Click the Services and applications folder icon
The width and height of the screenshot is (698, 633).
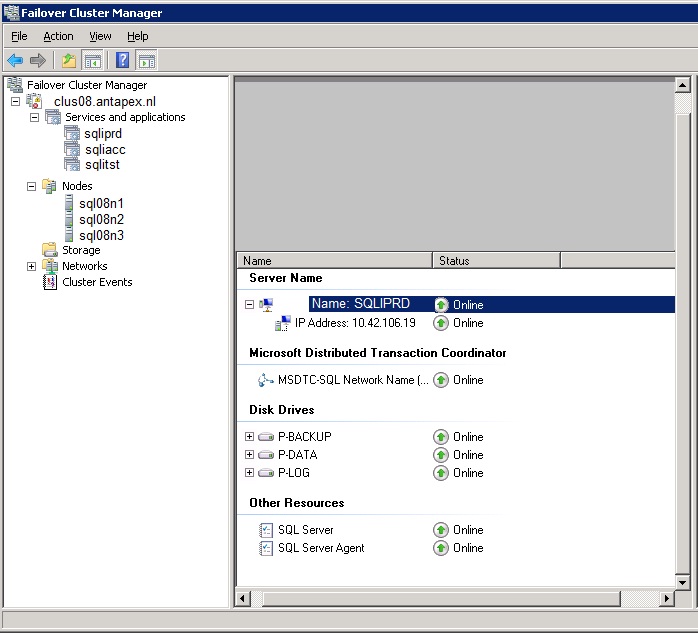coord(53,117)
